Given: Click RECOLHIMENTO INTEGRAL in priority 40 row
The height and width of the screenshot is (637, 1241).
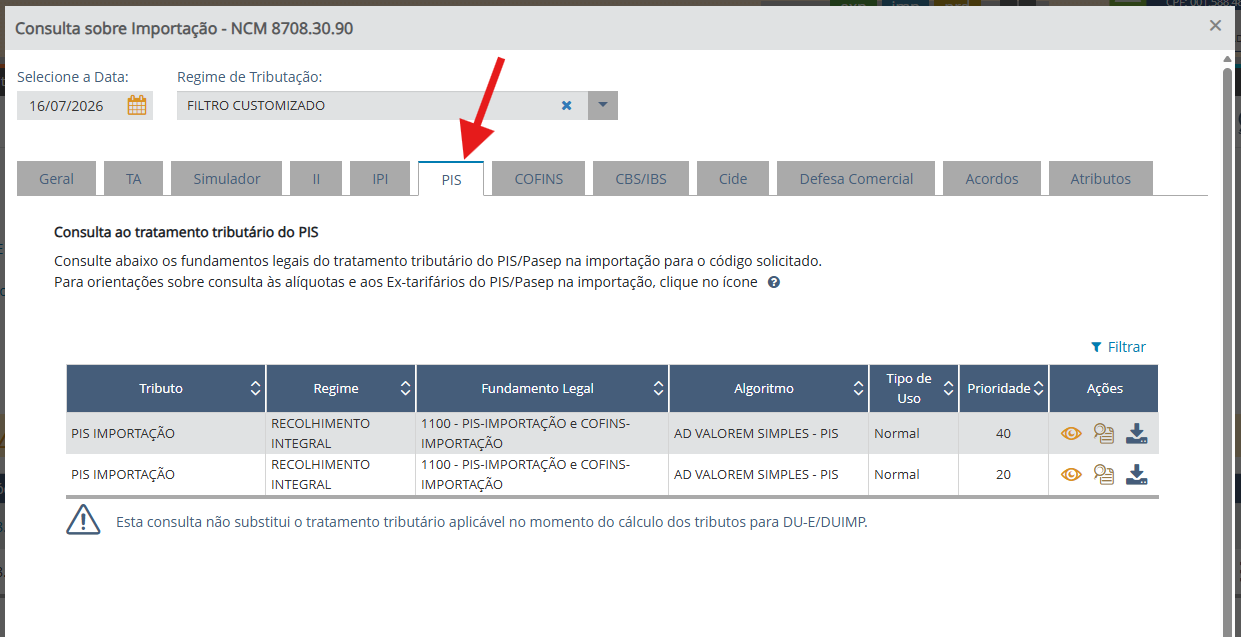Looking at the screenshot, I should (320, 433).
